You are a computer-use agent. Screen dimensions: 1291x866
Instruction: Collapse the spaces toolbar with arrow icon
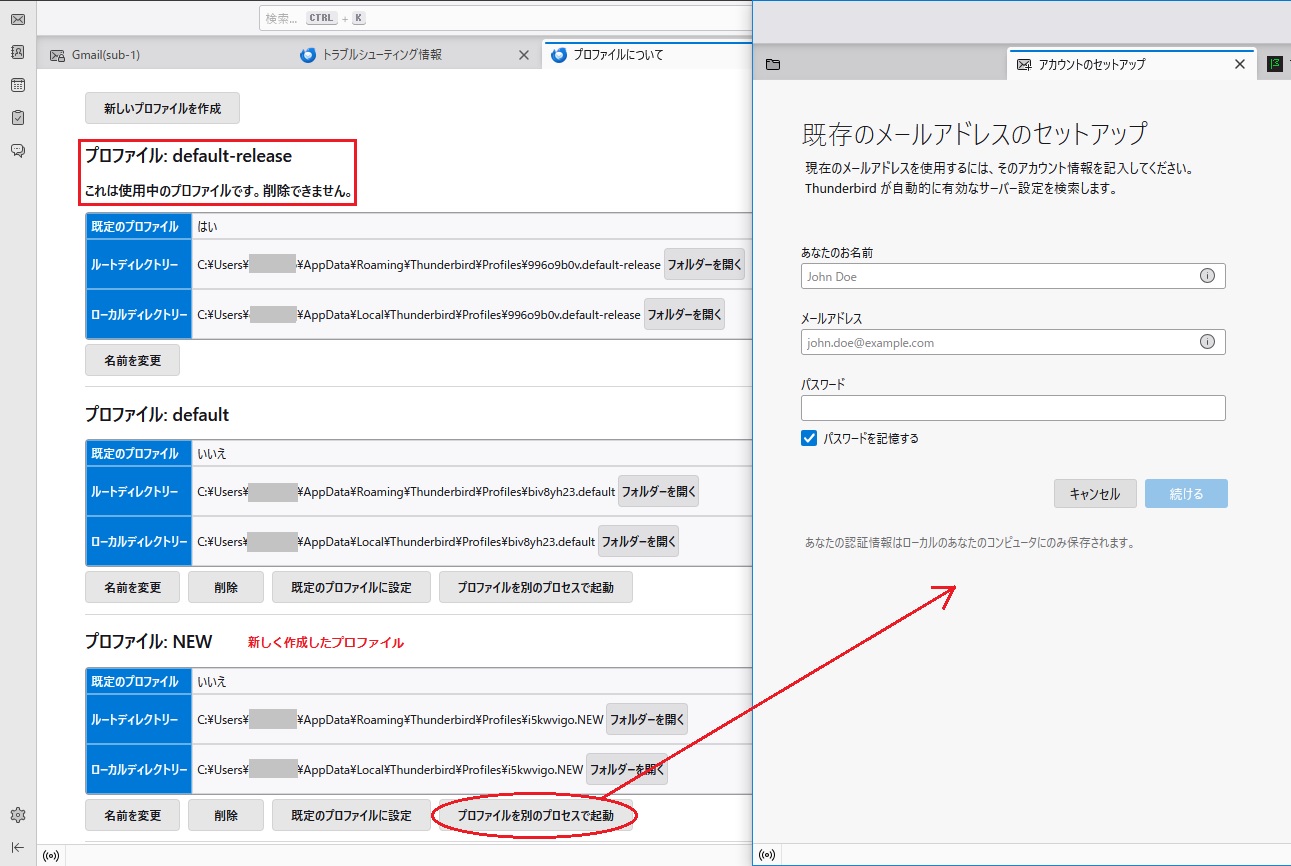pos(18,847)
